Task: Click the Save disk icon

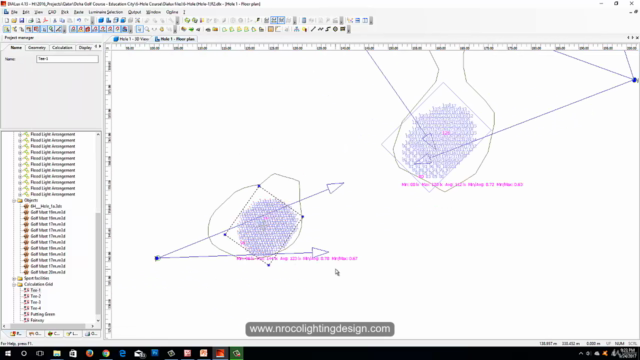Action: pyautogui.click(x=22, y=20)
